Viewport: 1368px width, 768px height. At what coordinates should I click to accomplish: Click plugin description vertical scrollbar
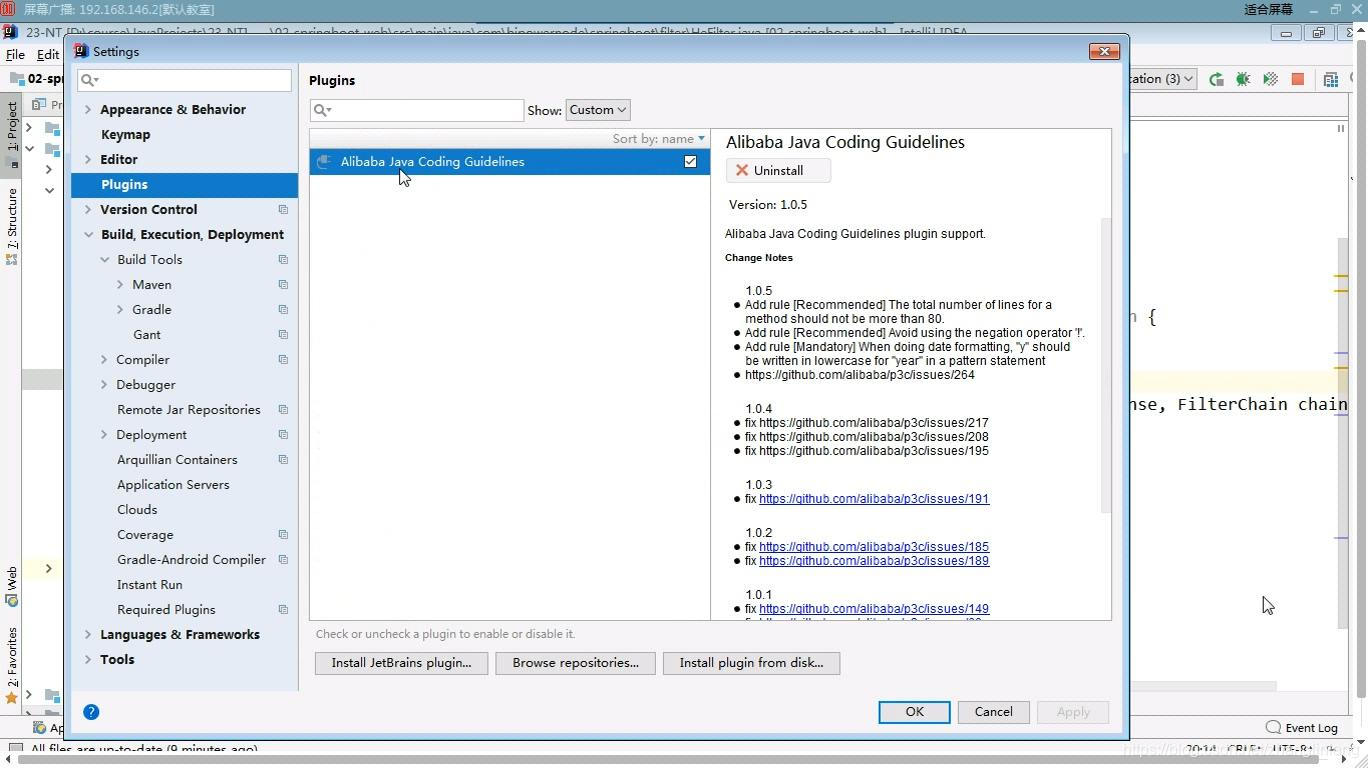pos(1106,365)
